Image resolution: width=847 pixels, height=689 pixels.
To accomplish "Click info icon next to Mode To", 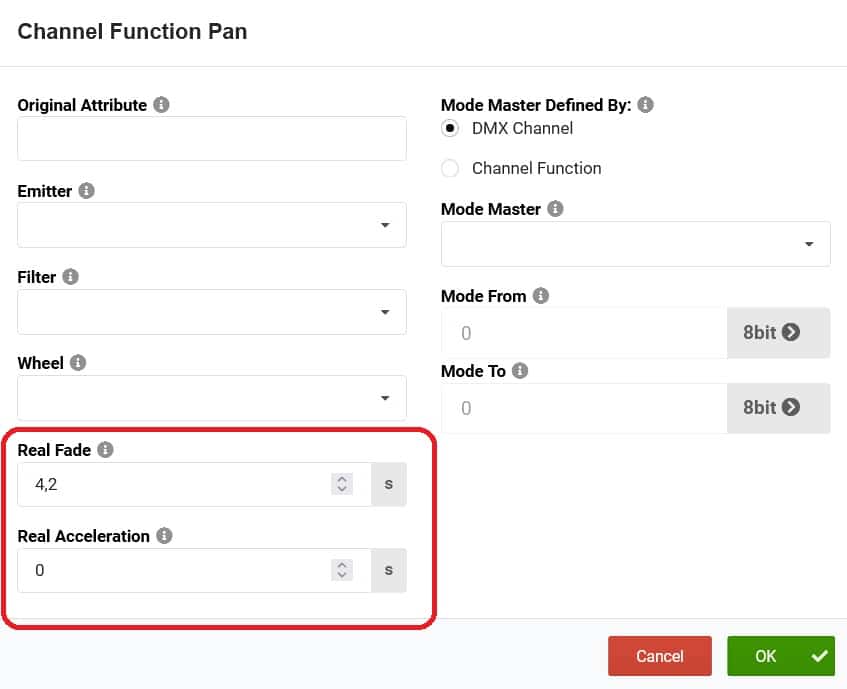I will tap(520, 370).
